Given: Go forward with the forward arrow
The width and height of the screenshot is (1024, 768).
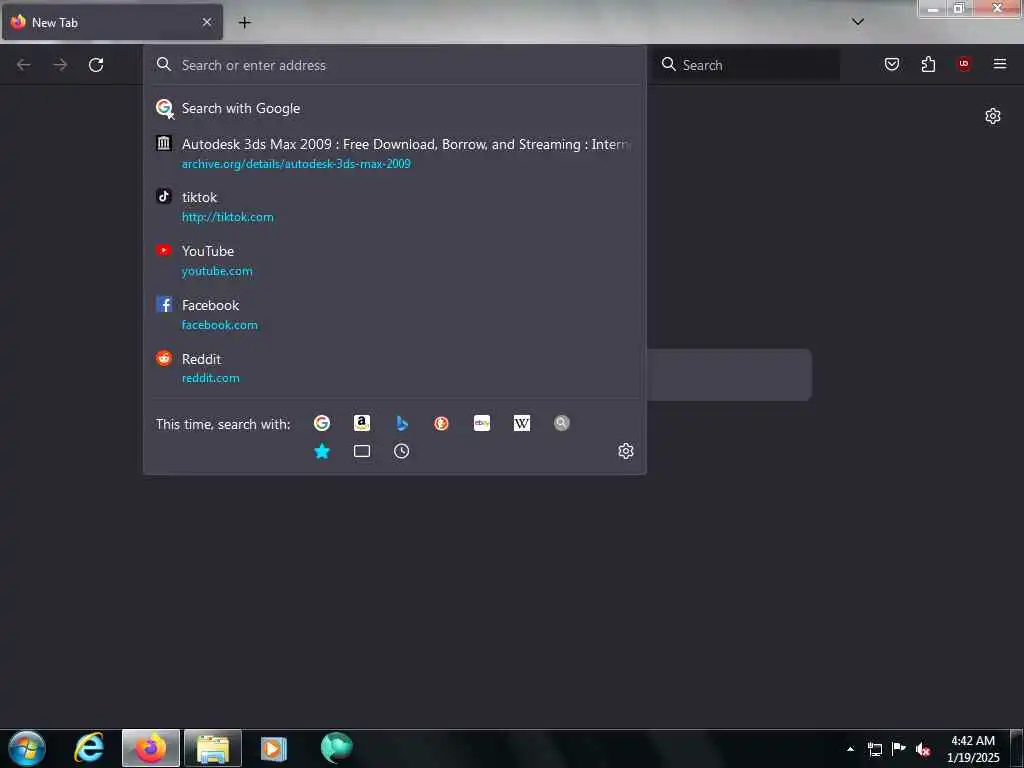Looking at the screenshot, I should pyautogui.click(x=60, y=65).
